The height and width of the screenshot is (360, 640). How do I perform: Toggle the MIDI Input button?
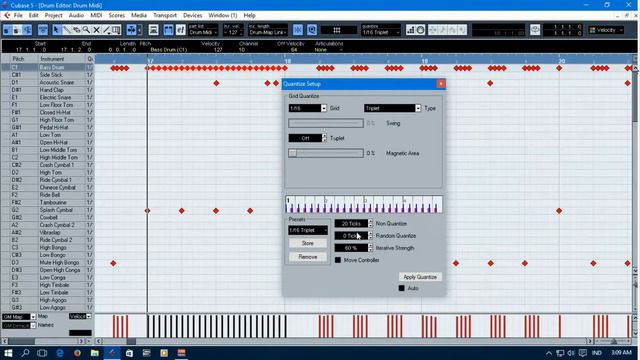pyautogui.click(x=420, y=30)
